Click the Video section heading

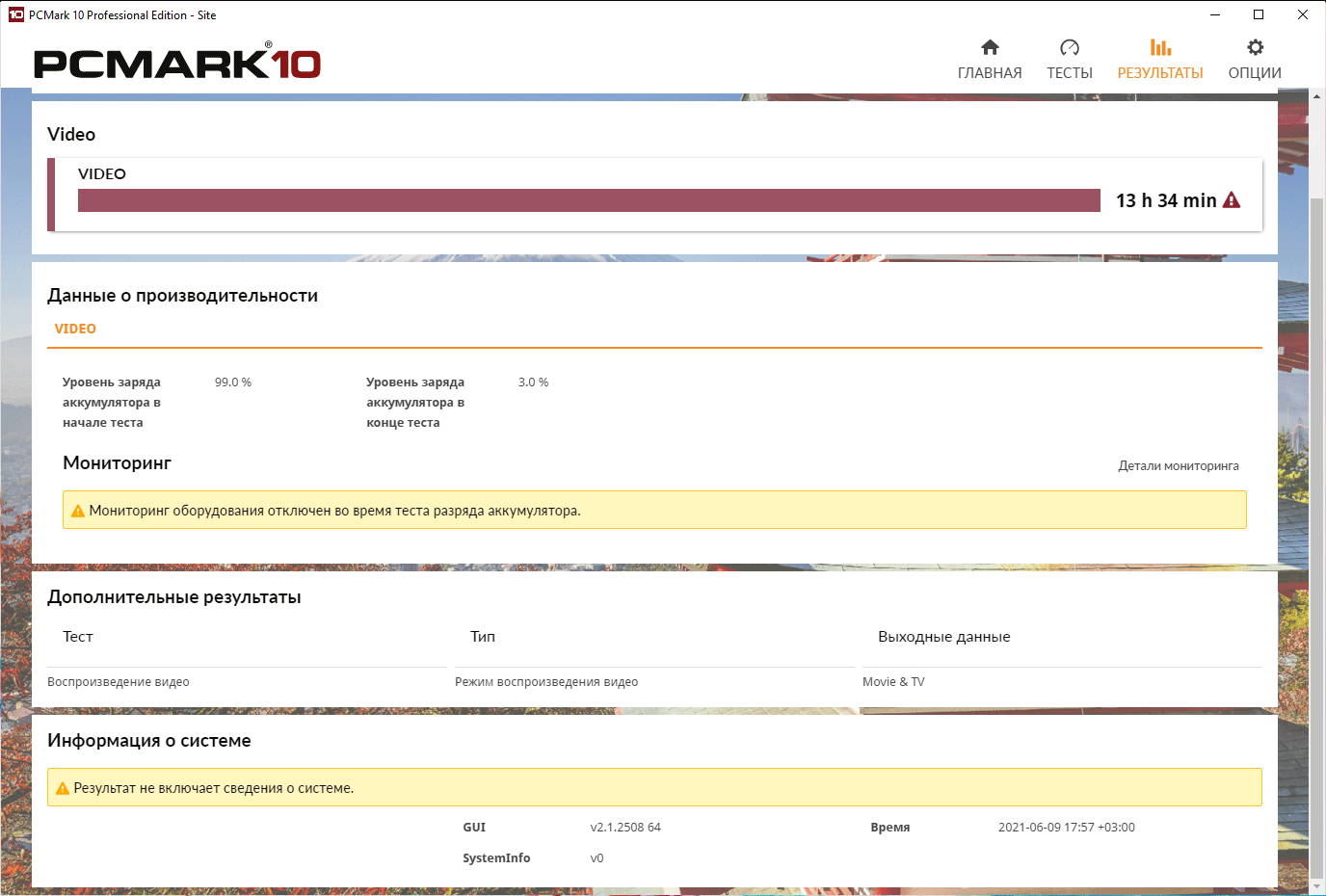click(71, 135)
